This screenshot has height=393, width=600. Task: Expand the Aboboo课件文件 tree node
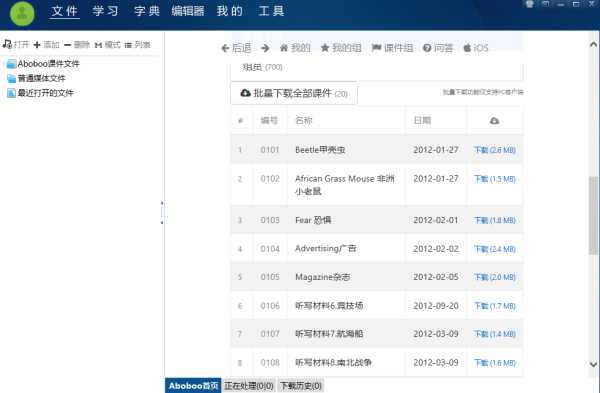pos(4,64)
